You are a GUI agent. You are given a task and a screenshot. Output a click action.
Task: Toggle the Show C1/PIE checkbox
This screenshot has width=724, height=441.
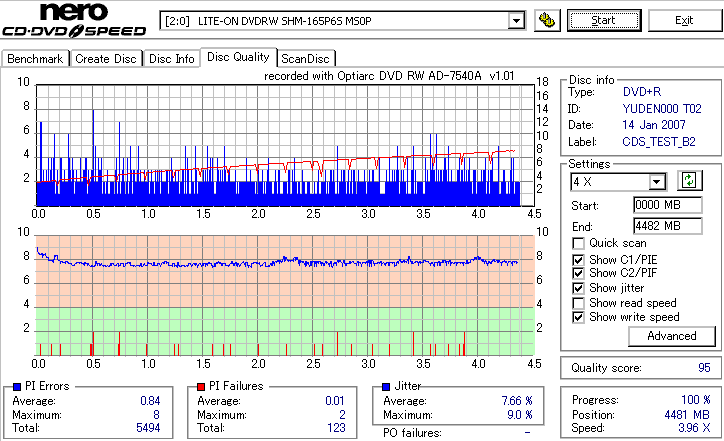578,260
